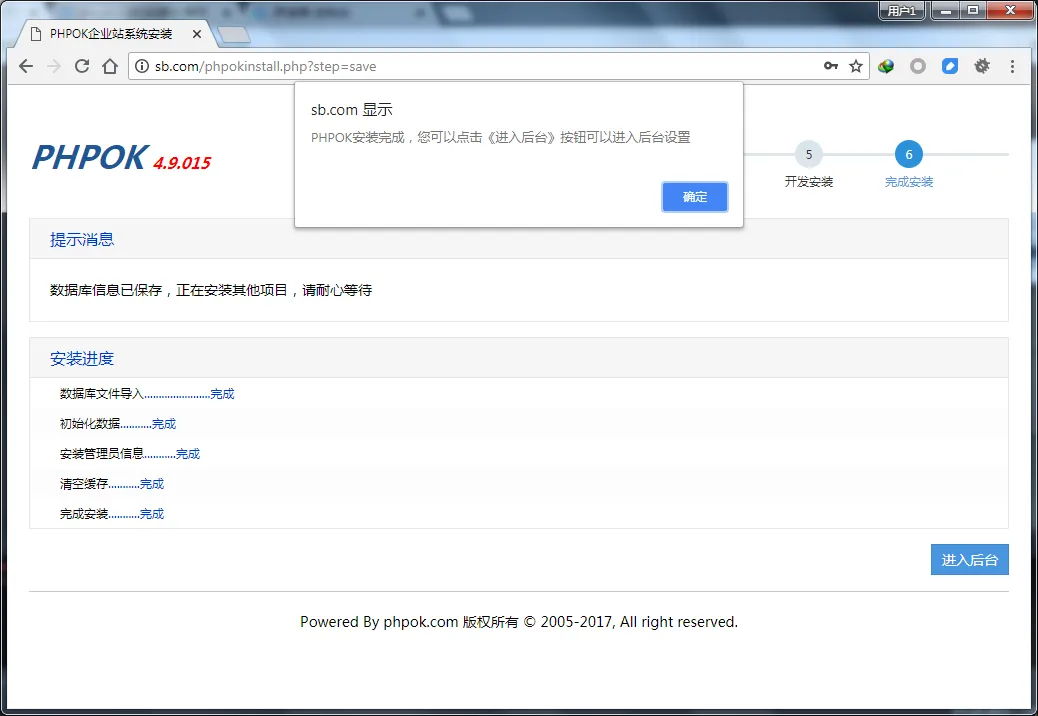Click the 进入后台 button
Image resolution: width=1038 pixels, height=716 pixels.
click(969, 560)
